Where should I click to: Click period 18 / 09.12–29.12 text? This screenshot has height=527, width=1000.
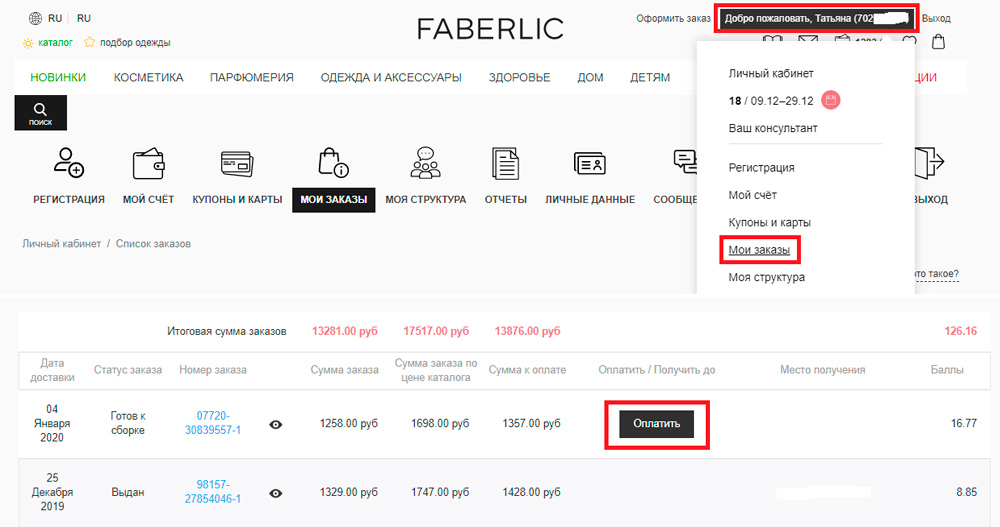(x=771, y=101)
